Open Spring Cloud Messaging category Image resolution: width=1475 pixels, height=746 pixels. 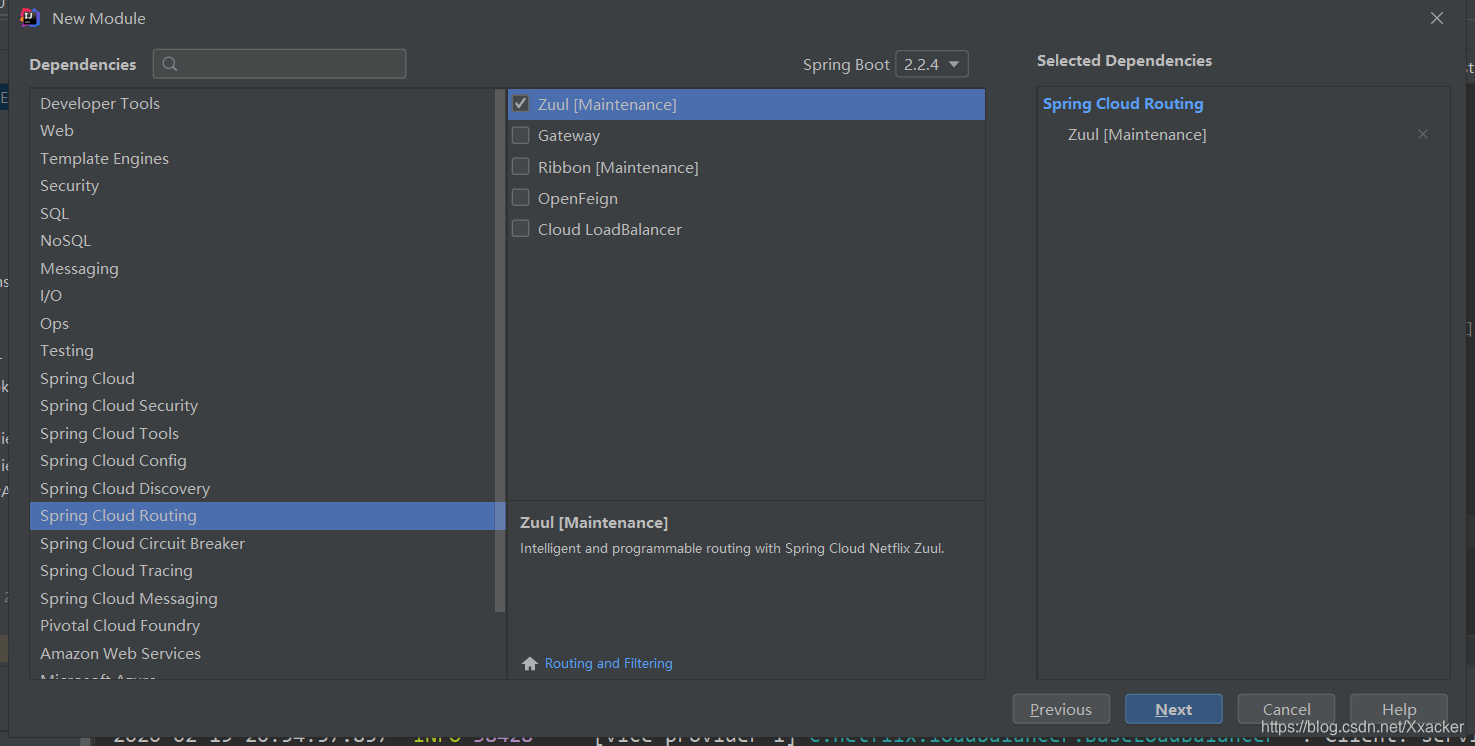coord(262,598)
